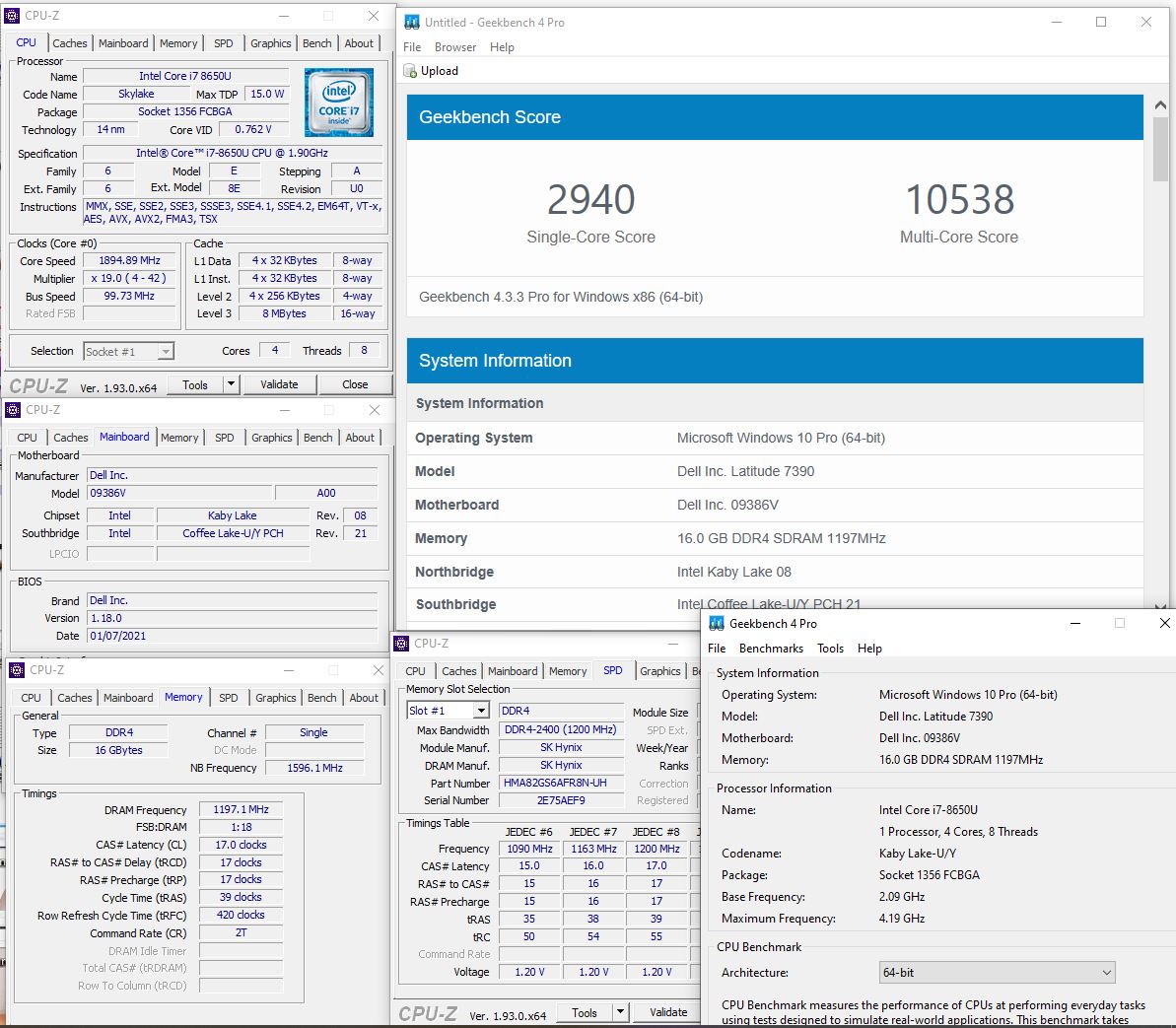Open Memory tab in top CPU-Z window

point(177,42)
